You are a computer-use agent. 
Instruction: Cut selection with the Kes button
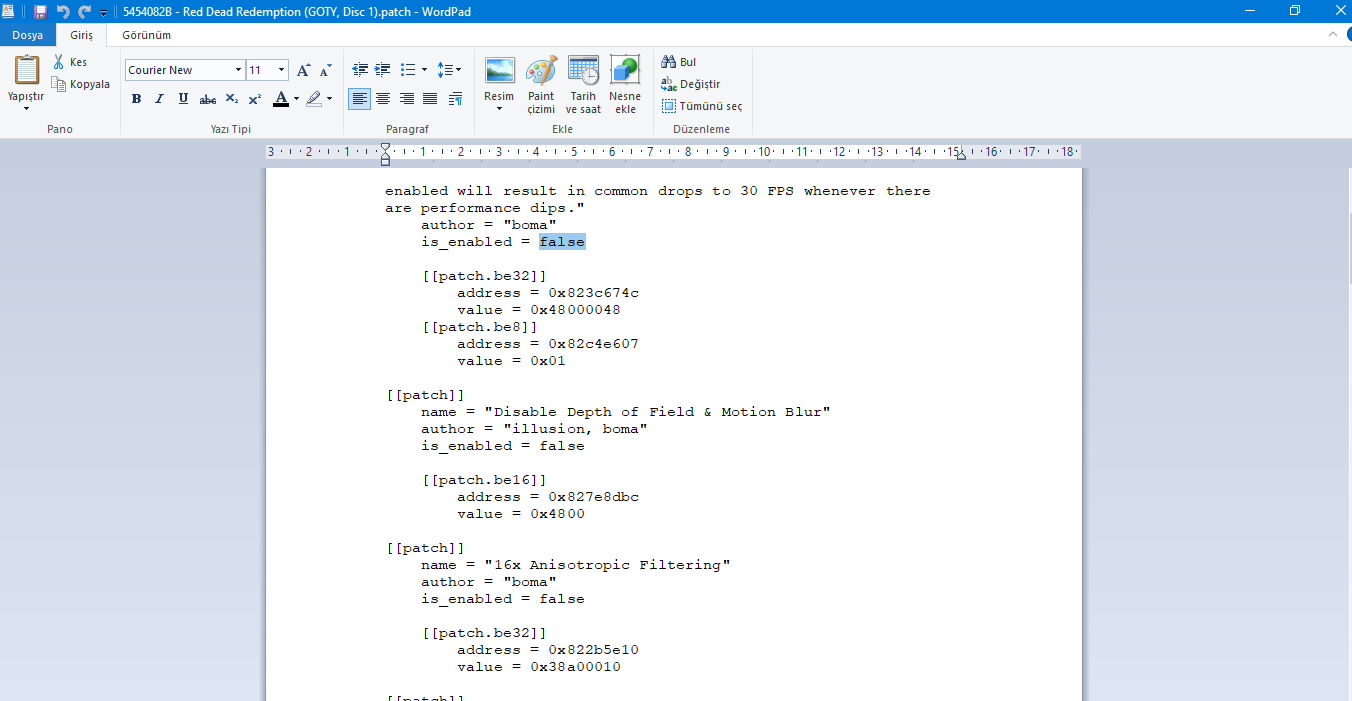70,62
